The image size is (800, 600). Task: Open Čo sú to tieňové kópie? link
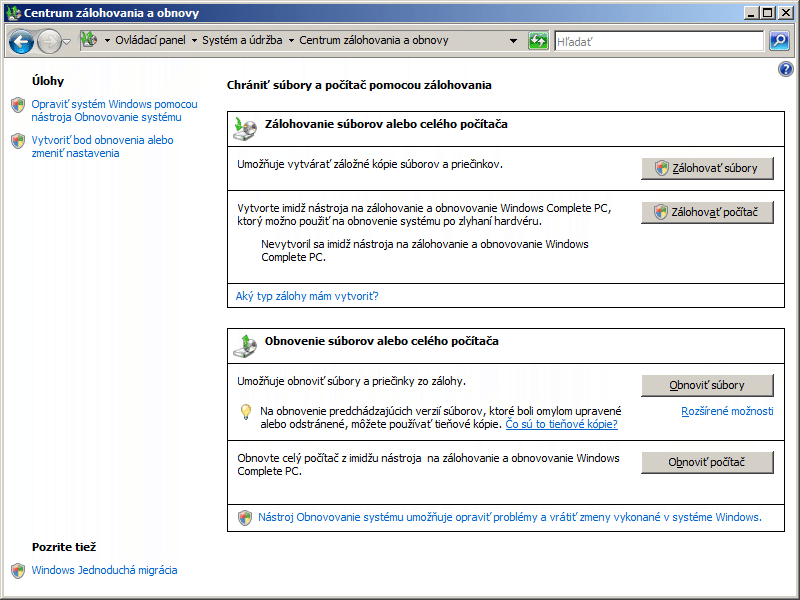pos(561,424)
